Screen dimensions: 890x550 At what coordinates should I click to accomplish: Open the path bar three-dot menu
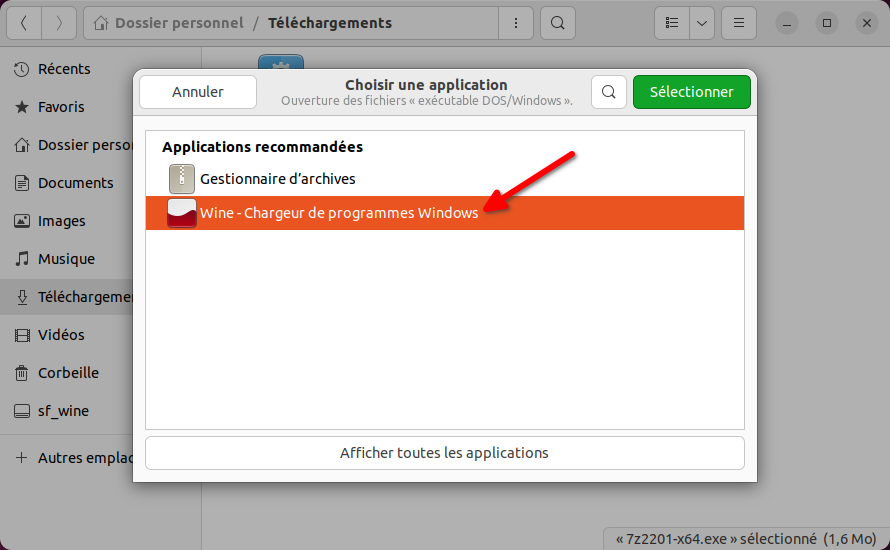tap(515, 23)
